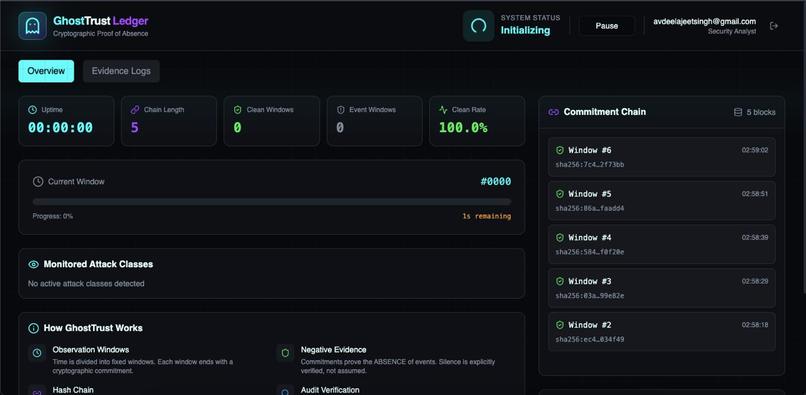Click the clock icon beside Observation Windows

pyautogui.click(x=37, y=353)
